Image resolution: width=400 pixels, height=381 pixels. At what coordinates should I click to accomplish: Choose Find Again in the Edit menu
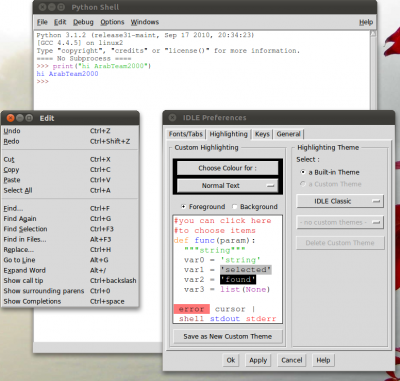pos(70,219)
